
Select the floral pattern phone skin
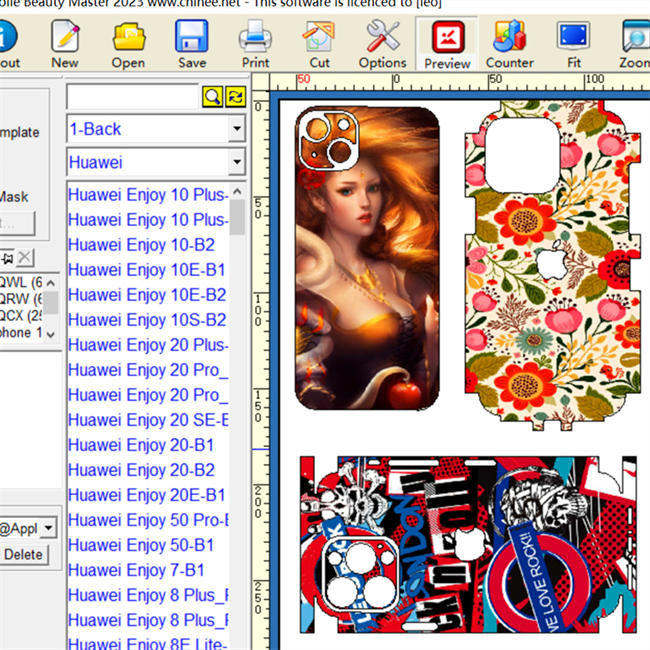(553, 264)
